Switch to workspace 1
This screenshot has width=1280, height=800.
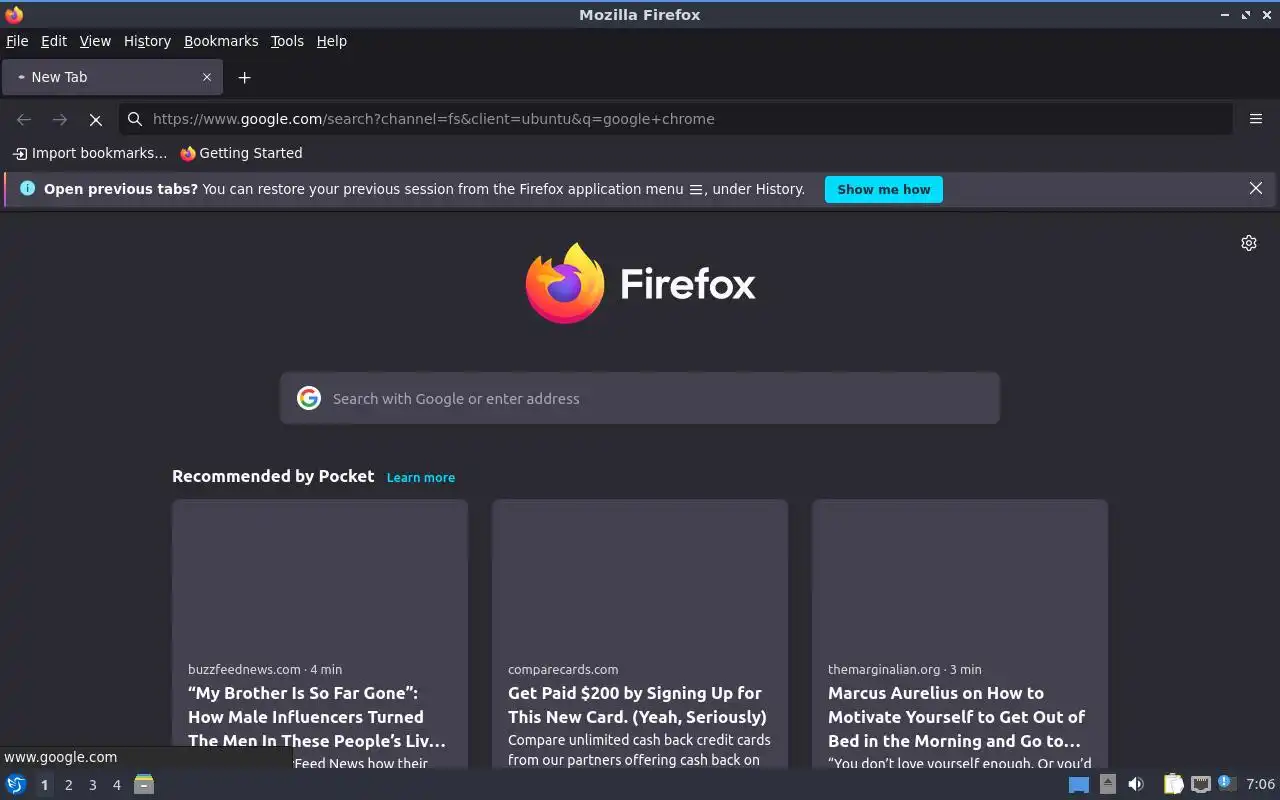pos(44,785)
